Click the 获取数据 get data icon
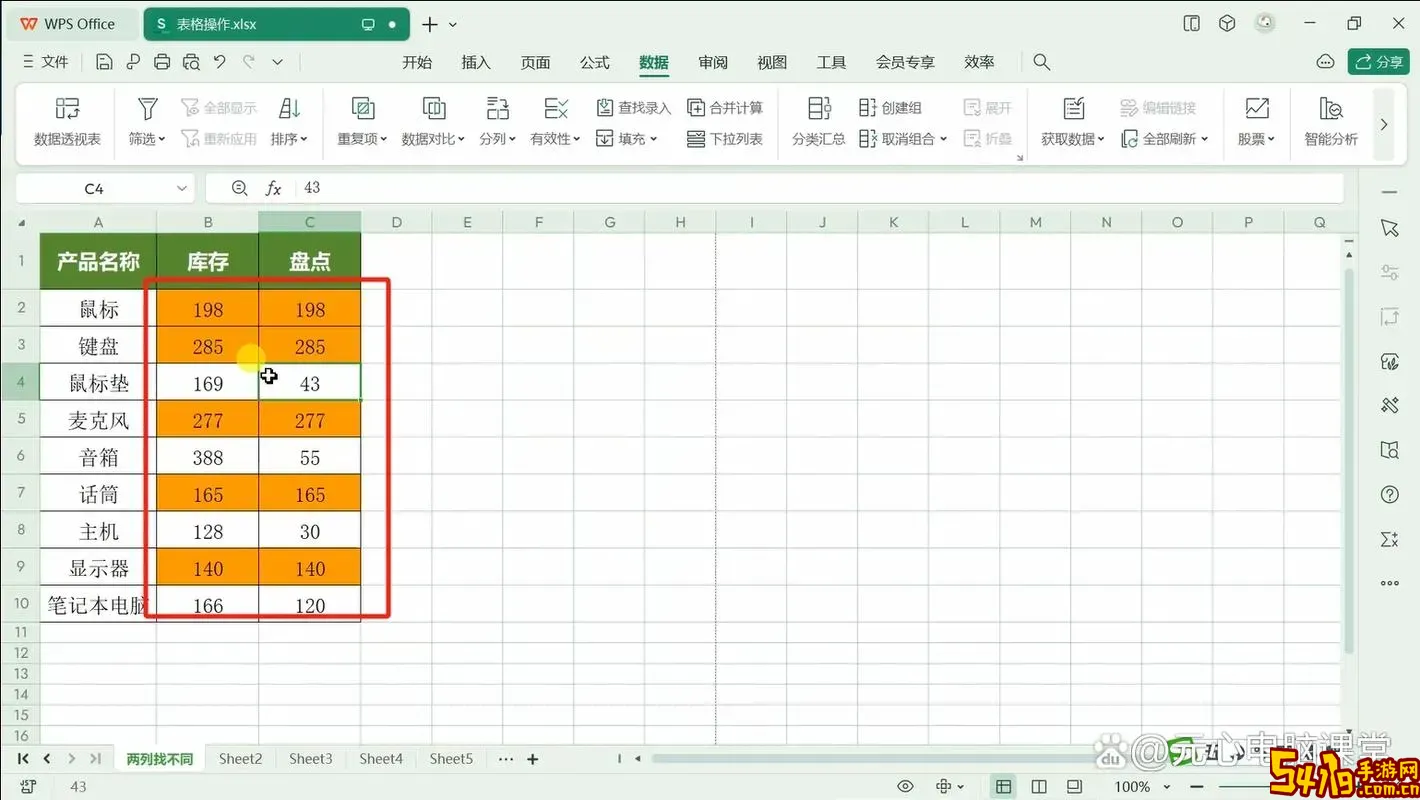This screenshot has height=800, width=1420. (x=1073, y=108)
